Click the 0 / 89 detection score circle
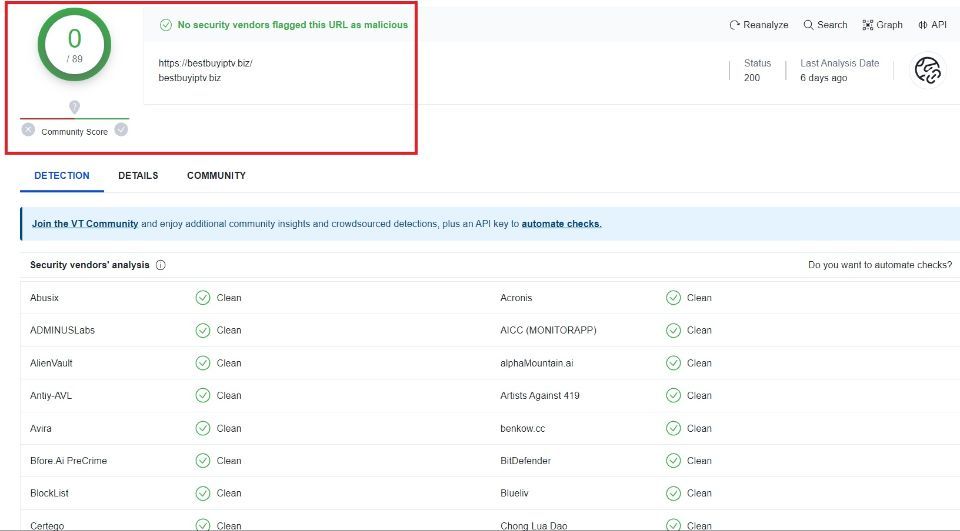This screenshot has width=960, height=531. point(74,45)
